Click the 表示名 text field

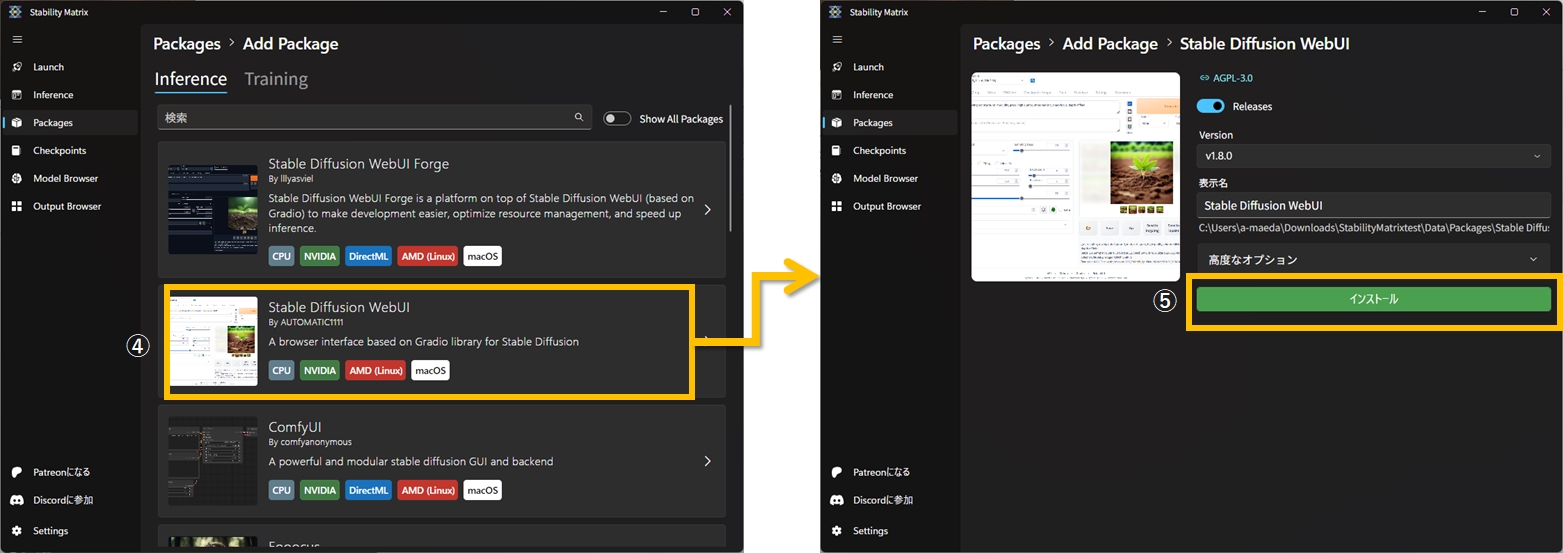[1373, 205]
